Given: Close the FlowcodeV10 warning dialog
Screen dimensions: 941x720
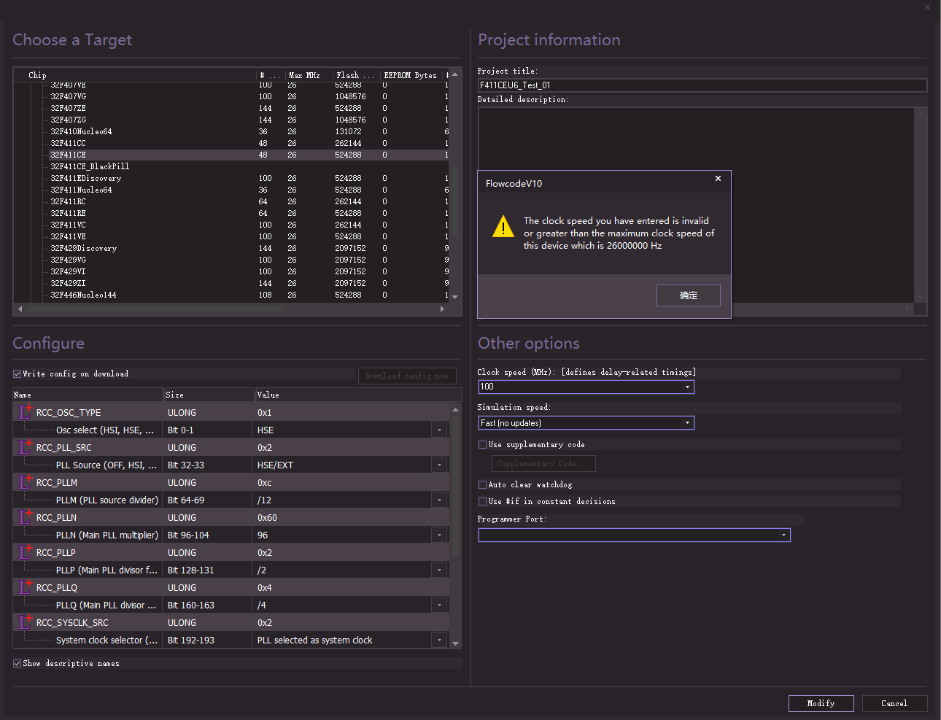Looking at the screenshot, I should tap(718, 178).
